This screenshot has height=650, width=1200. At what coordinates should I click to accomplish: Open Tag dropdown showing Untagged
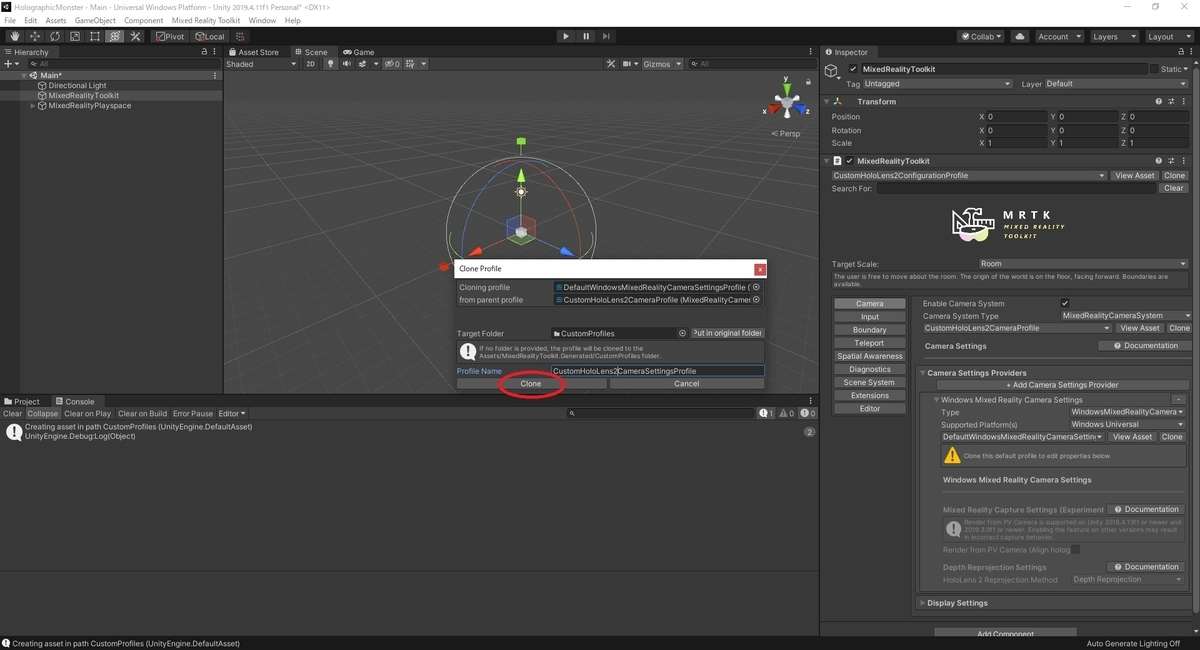tap(938, 84)
